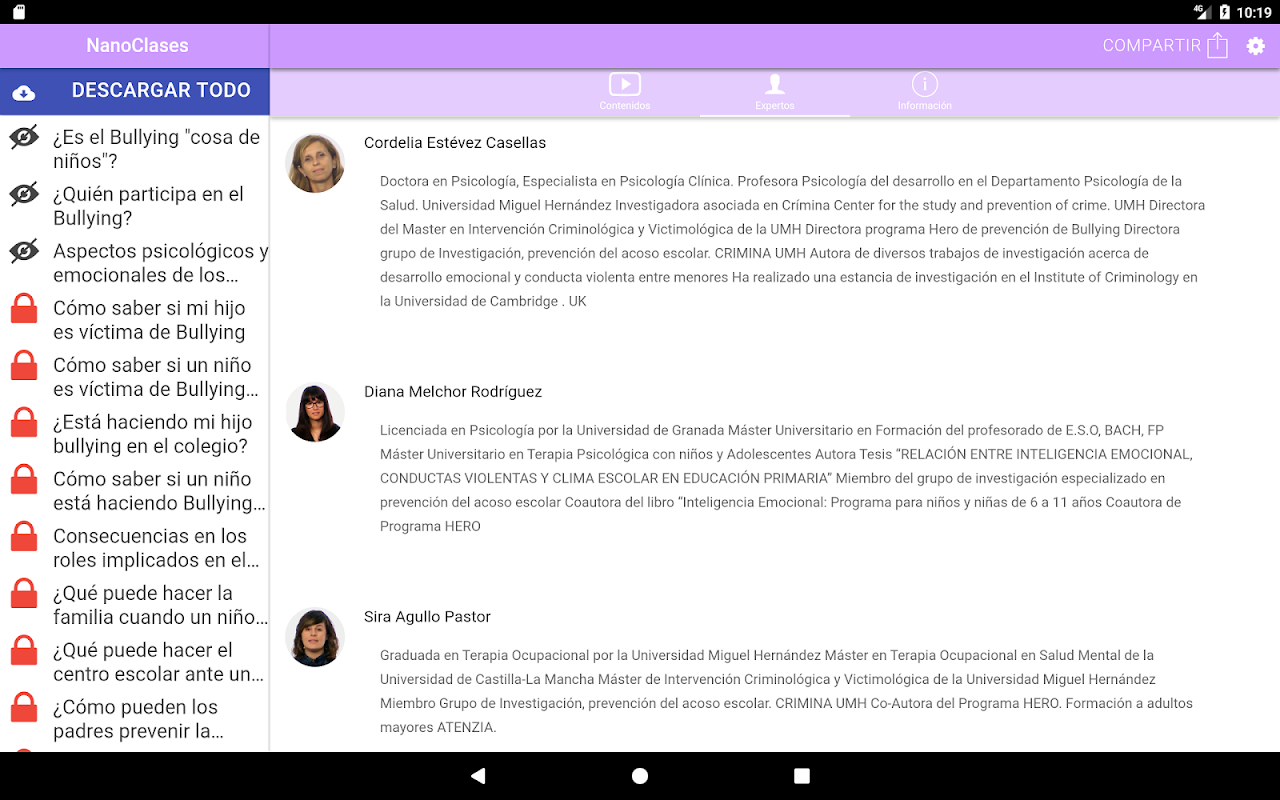Viewport: 1280px width, 800px height.
Task: Click the DESCARGAR TODO button
Action: pyautogui.click(x=135, y=91)
